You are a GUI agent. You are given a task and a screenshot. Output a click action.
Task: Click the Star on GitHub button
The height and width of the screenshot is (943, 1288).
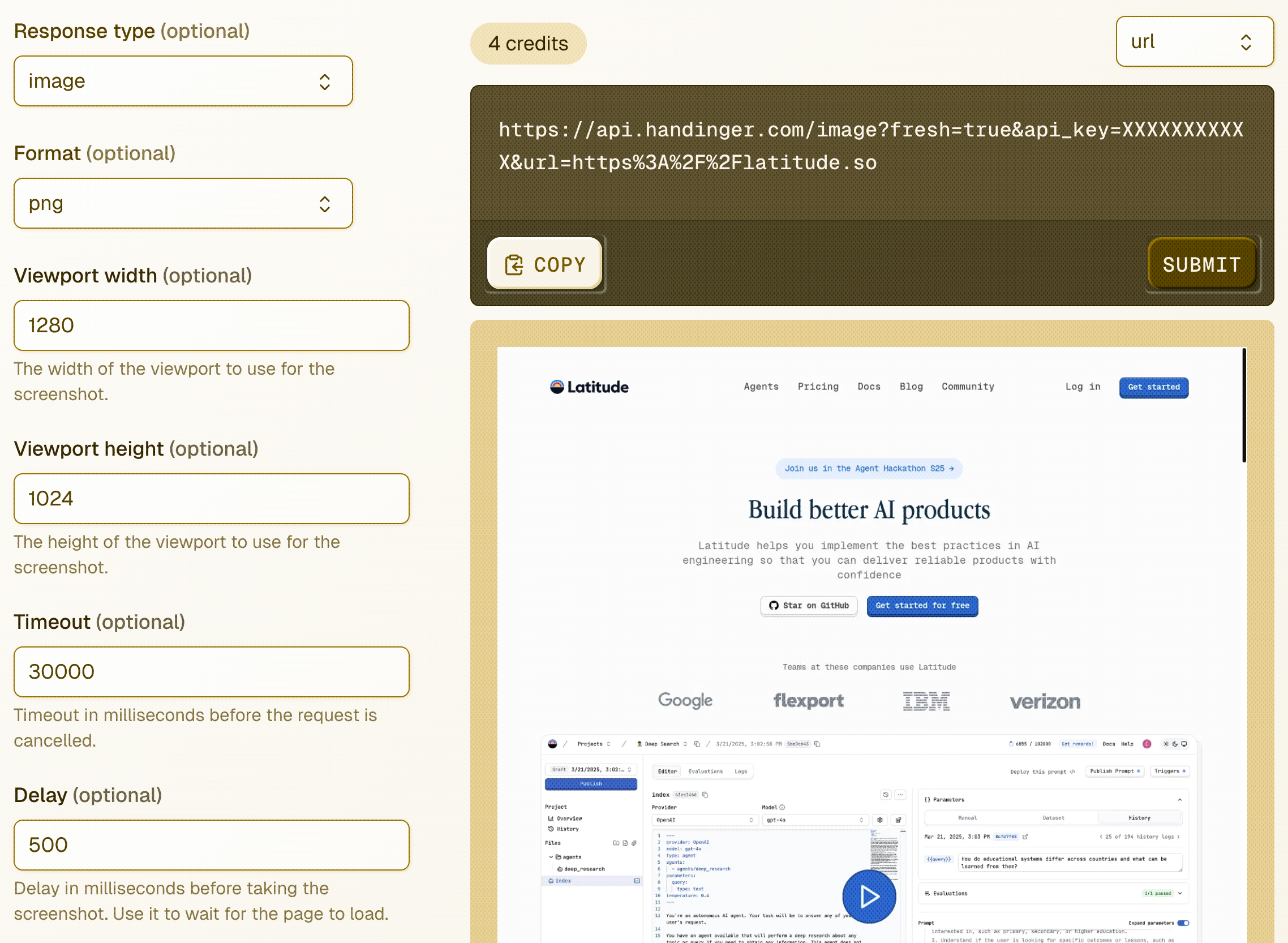[x=809, y=606]
